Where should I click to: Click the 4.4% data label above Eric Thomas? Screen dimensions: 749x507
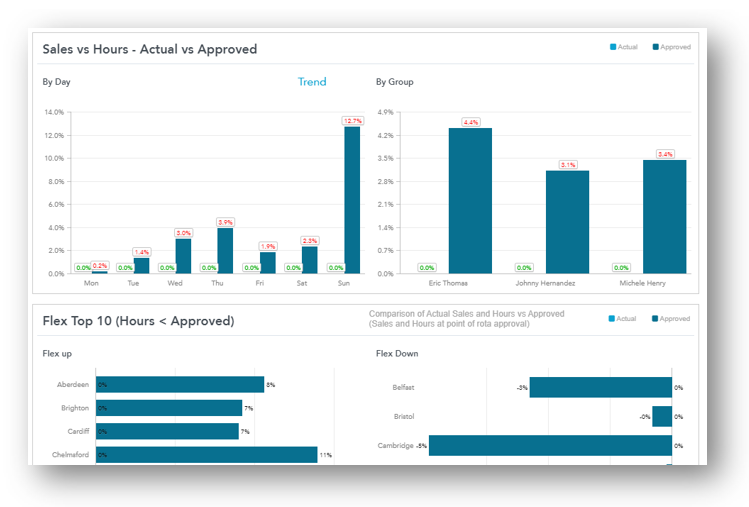[470, 122]
